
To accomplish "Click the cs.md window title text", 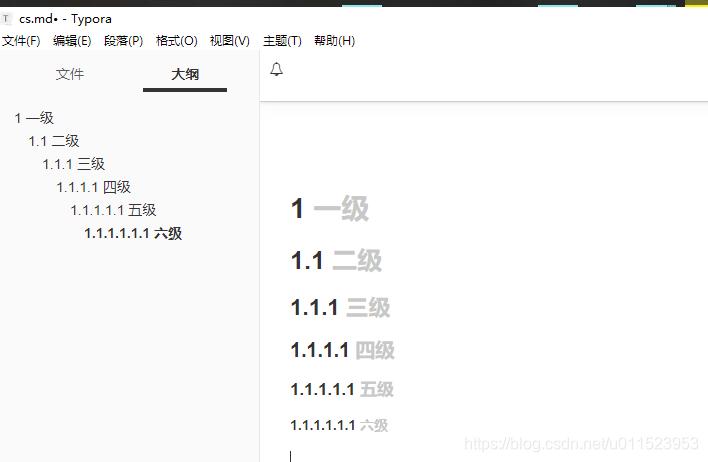I will (x=65, y=19).
